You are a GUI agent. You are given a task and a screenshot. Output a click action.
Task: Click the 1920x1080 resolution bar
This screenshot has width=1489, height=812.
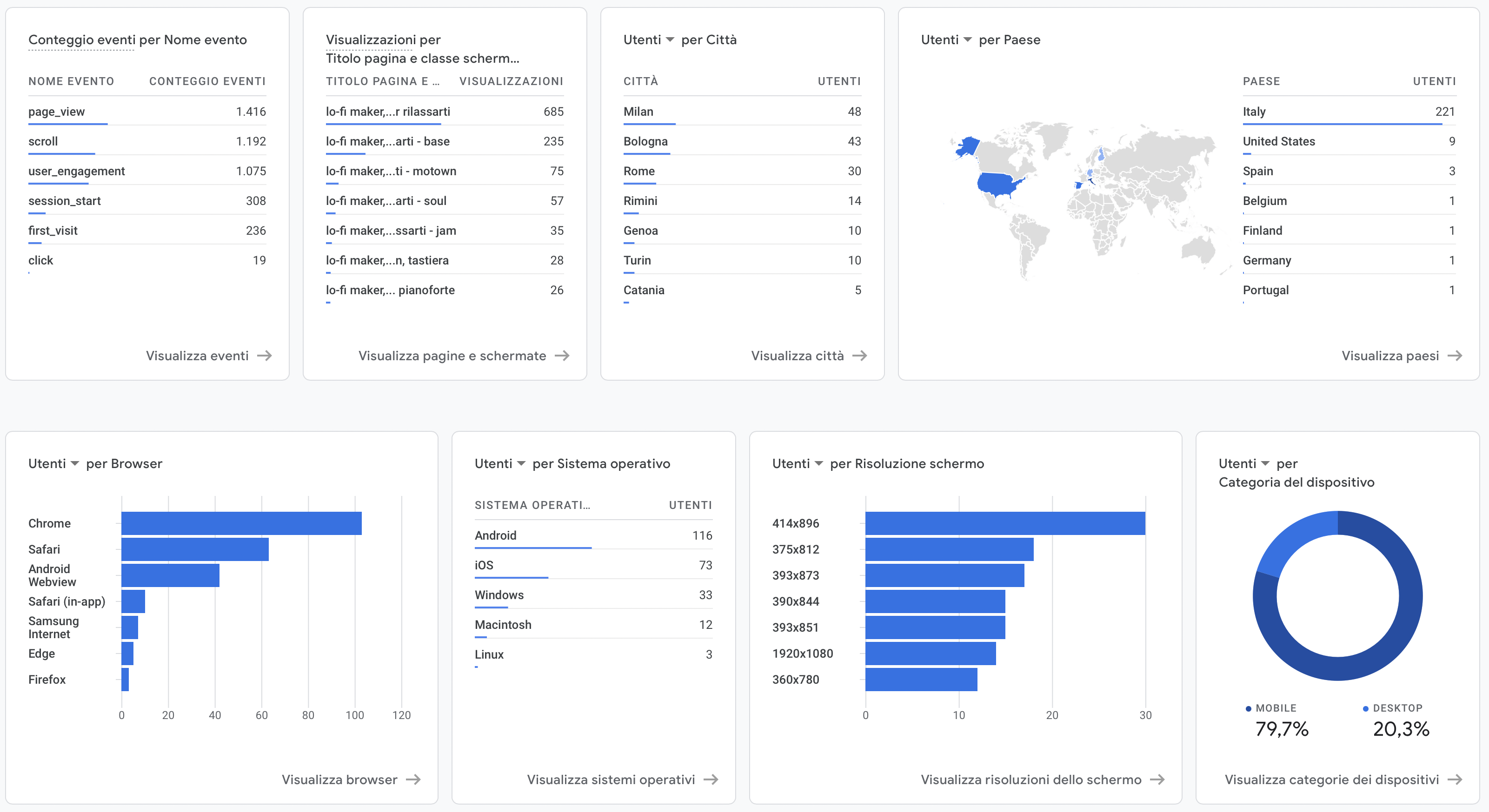[x=931, y=654]
